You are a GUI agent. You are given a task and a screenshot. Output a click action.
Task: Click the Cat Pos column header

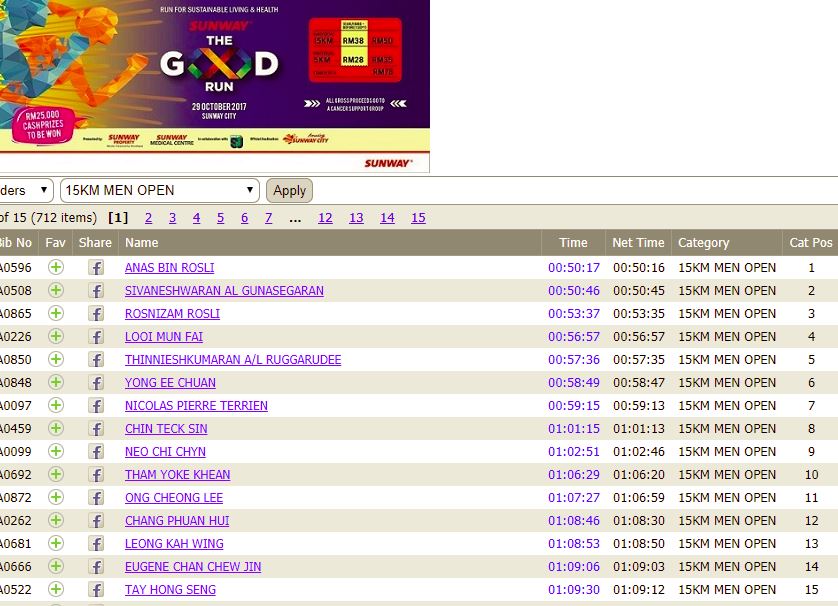(x=811, y=243)
